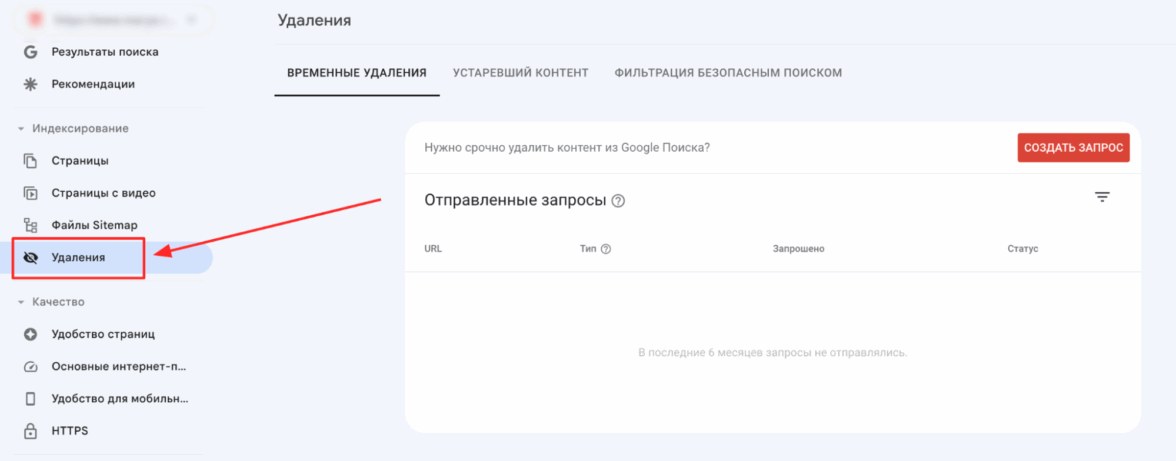Screen dimensions: 1176x461
Task: Click the mobile usability phone icon
Action: point(30,399)
